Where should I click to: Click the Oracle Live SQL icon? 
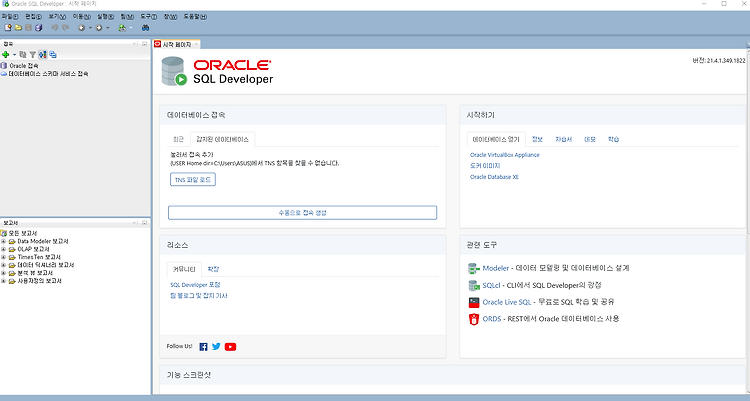[x=474, y=302]
